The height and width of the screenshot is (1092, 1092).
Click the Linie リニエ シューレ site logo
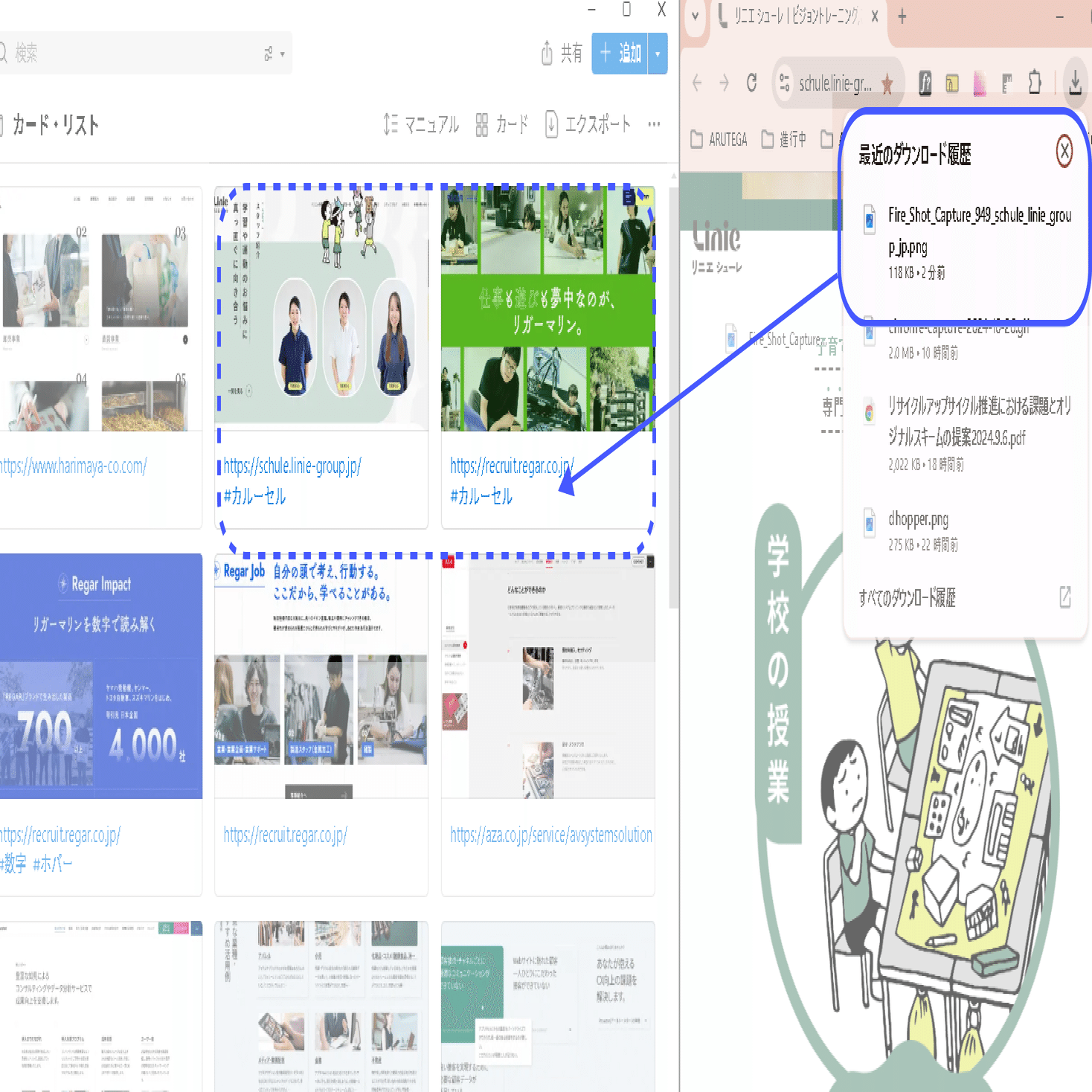pyautogui.click(x=717, y=246)
